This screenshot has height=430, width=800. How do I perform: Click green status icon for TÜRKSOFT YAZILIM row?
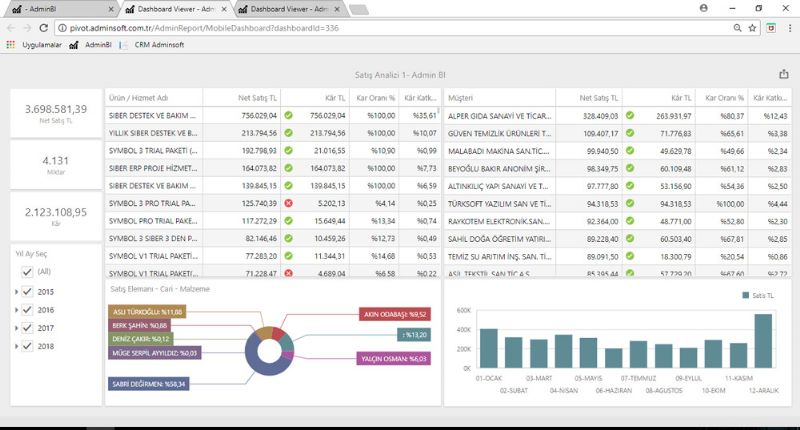(630, 203)
